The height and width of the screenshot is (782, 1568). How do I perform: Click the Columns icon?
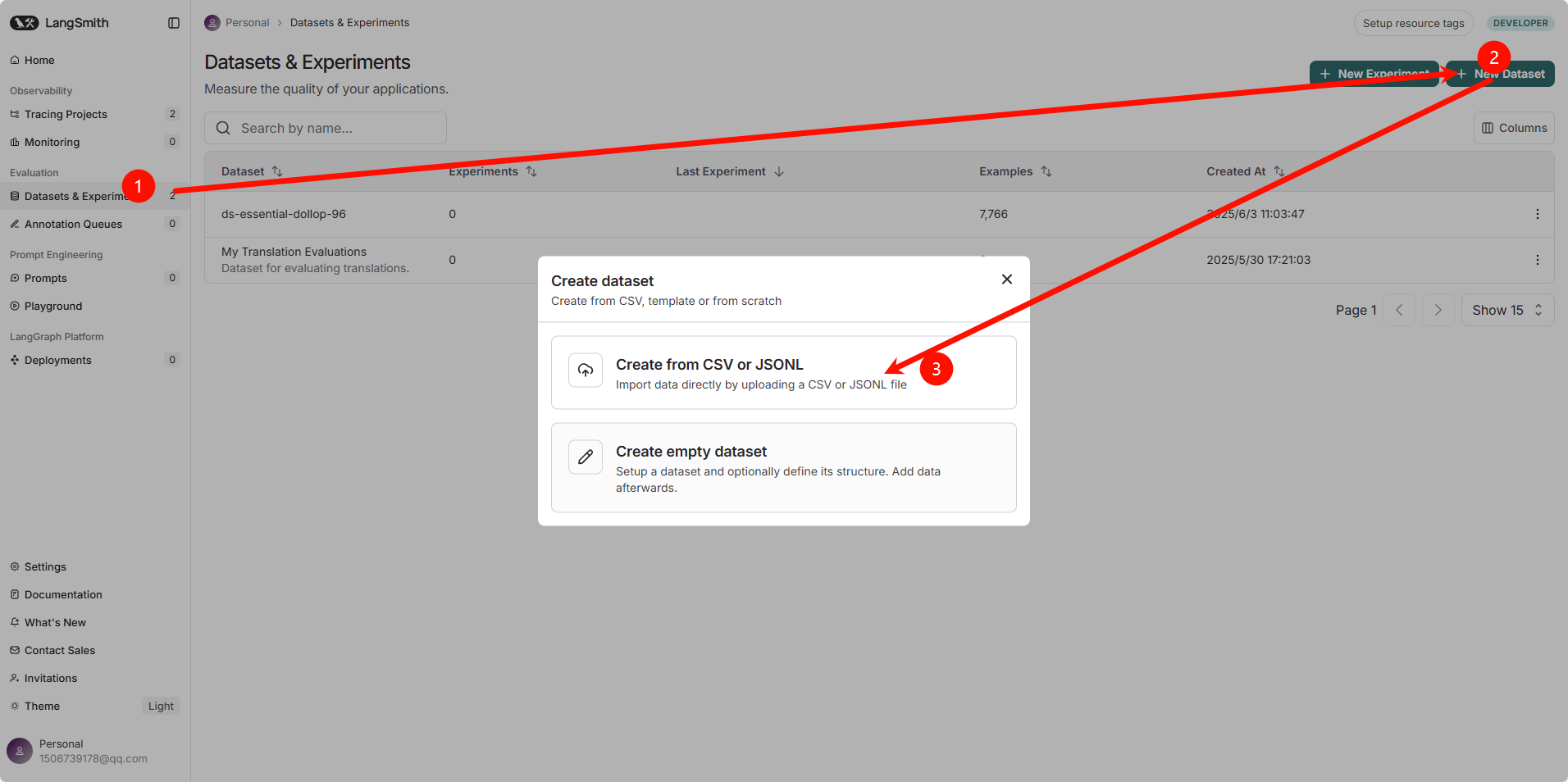pos(1488,128)
